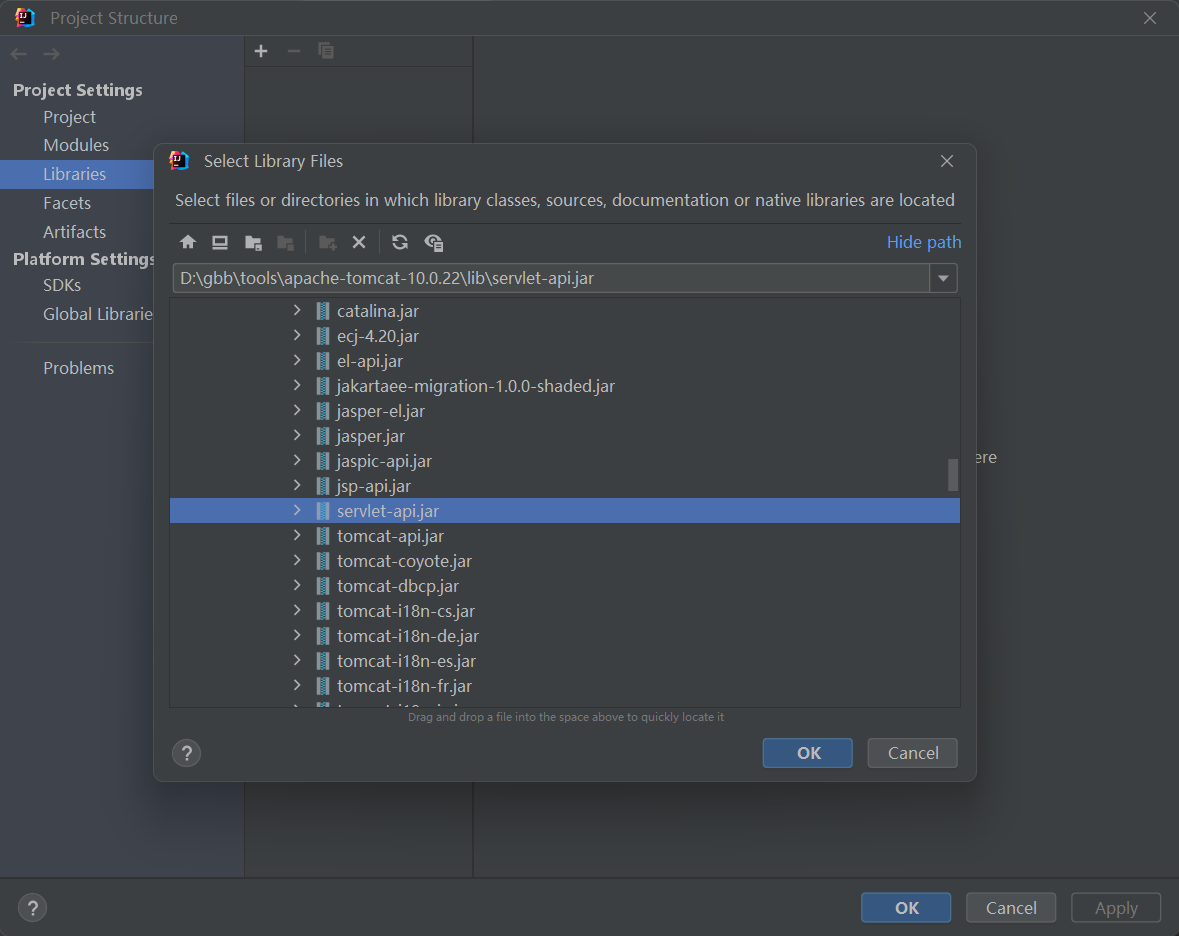Select jakartaee-migration-1.0.0-shaded.jar file name
The image size is (1179, 936).
pyautogui.click(x=476, y=386)
